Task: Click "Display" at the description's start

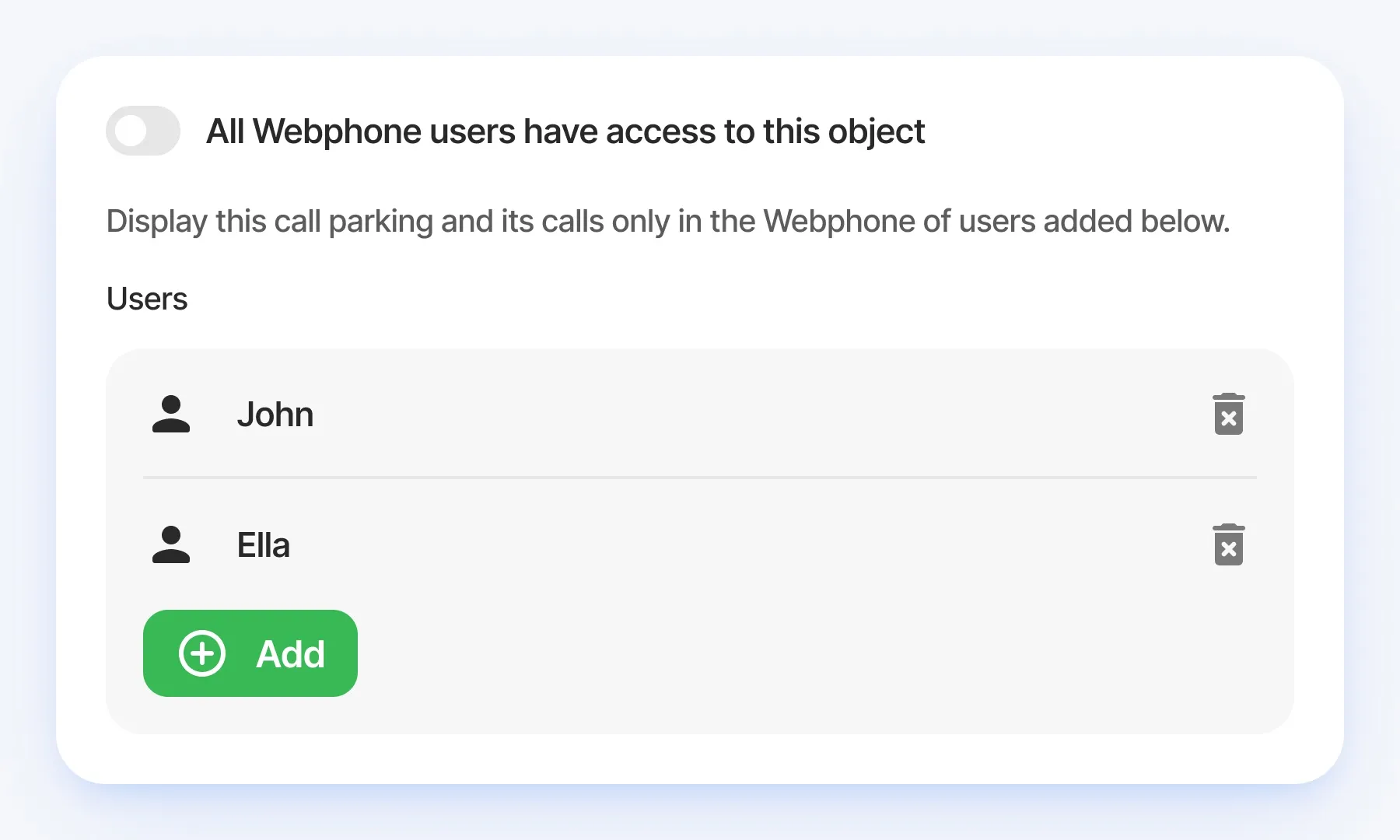Action: tap(156, 222)
